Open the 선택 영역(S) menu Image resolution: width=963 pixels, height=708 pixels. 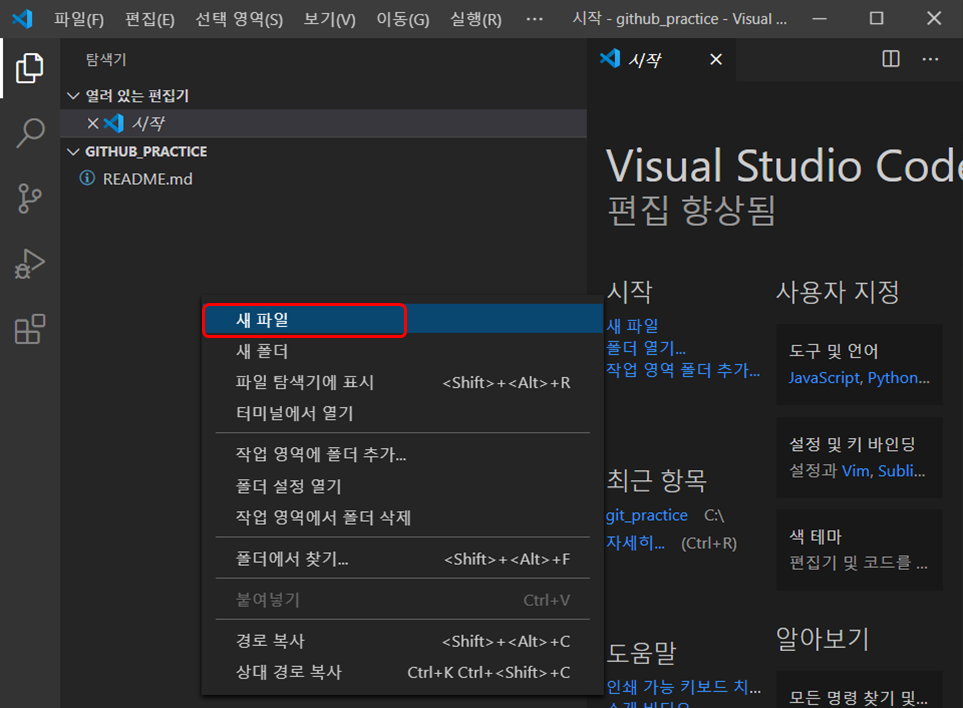(x=239, y=19)
